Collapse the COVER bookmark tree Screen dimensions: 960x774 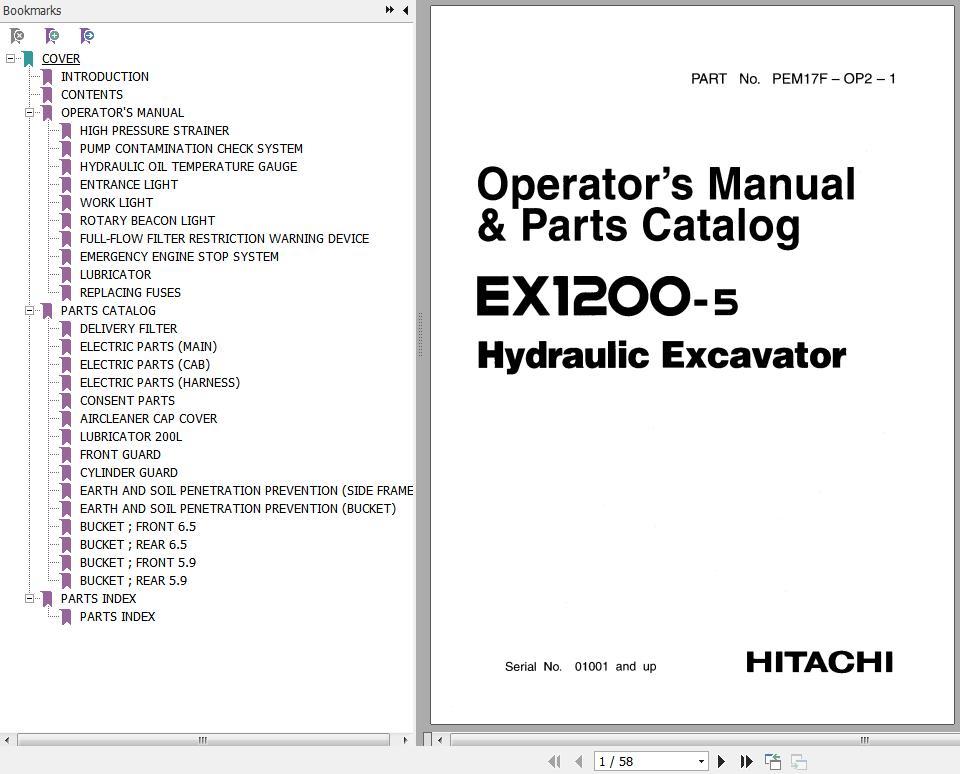coord(10,59)
